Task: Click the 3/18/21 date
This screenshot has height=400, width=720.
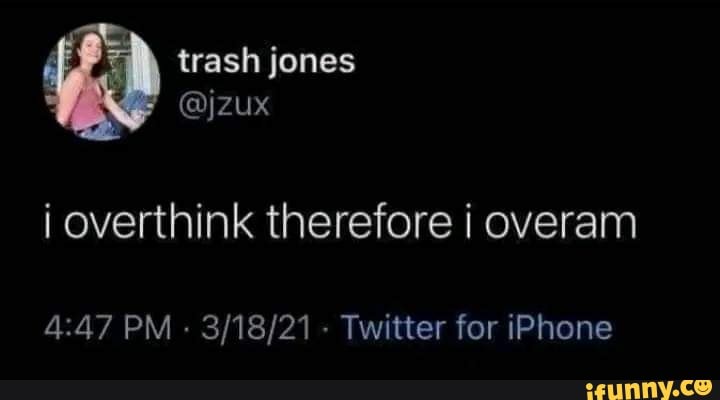Action: pyautogui.click(x=255, y=328)
